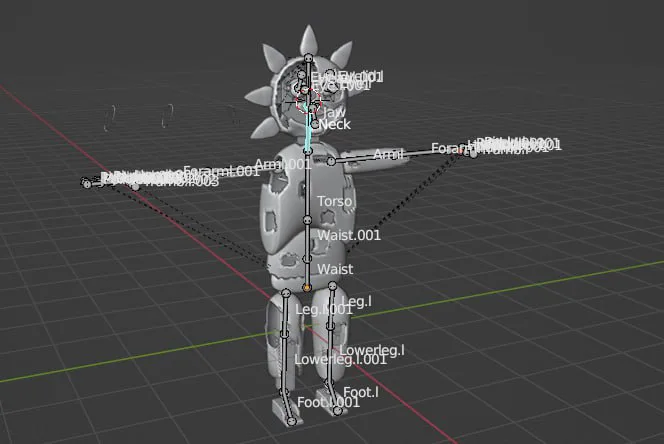Click the Foraml.001 bone label

point(221,171)
